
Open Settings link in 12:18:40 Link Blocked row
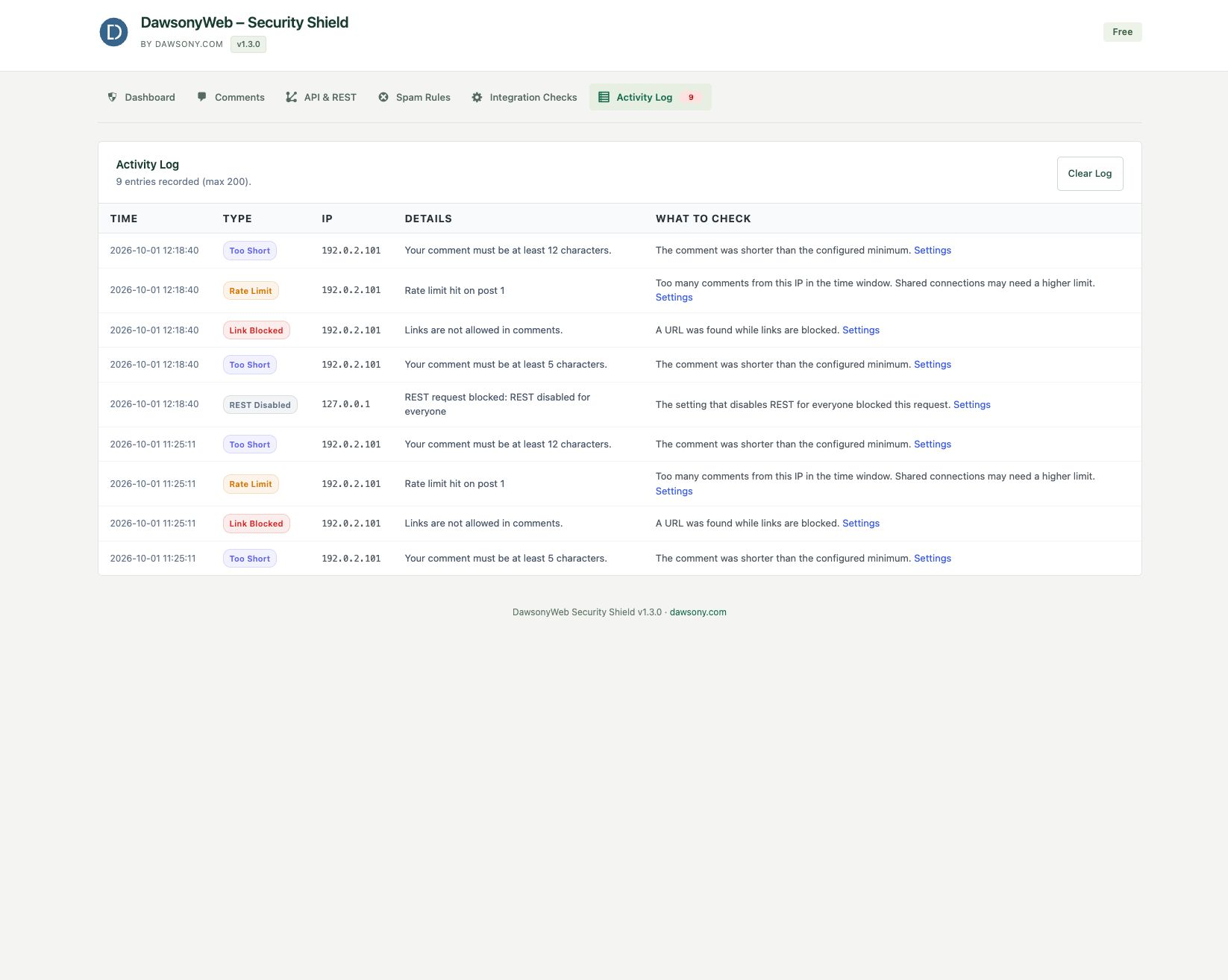861,330
